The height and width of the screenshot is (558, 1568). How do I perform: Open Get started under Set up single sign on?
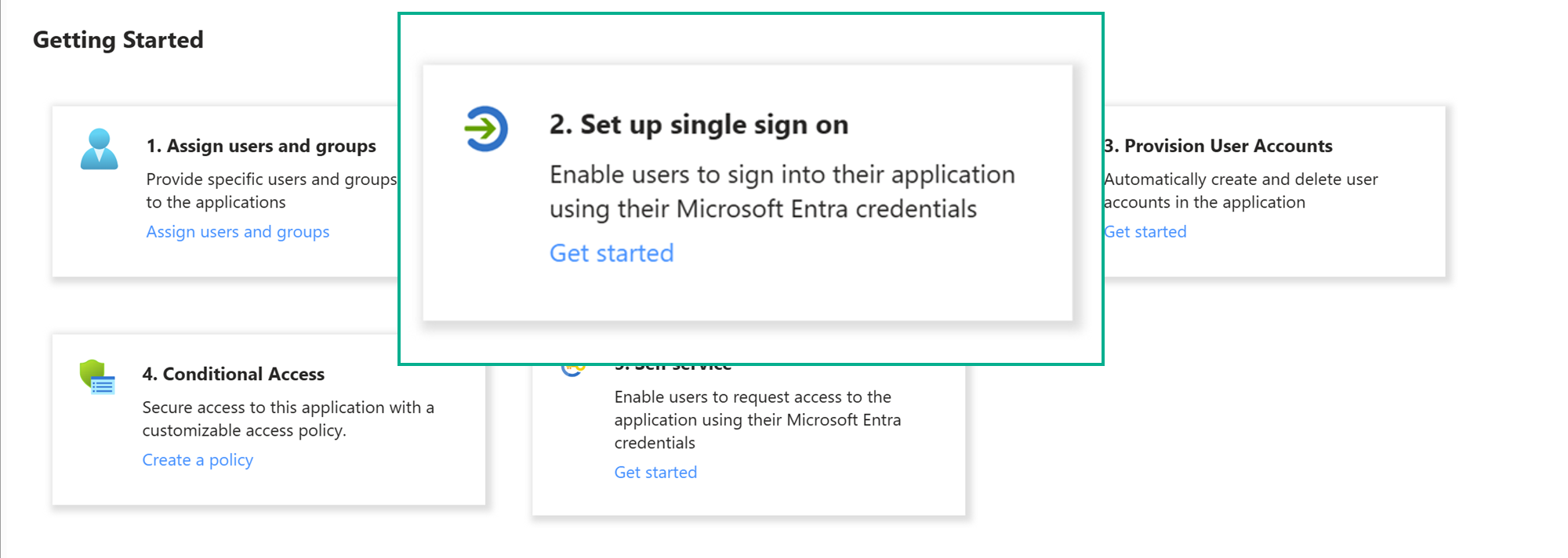611,252
